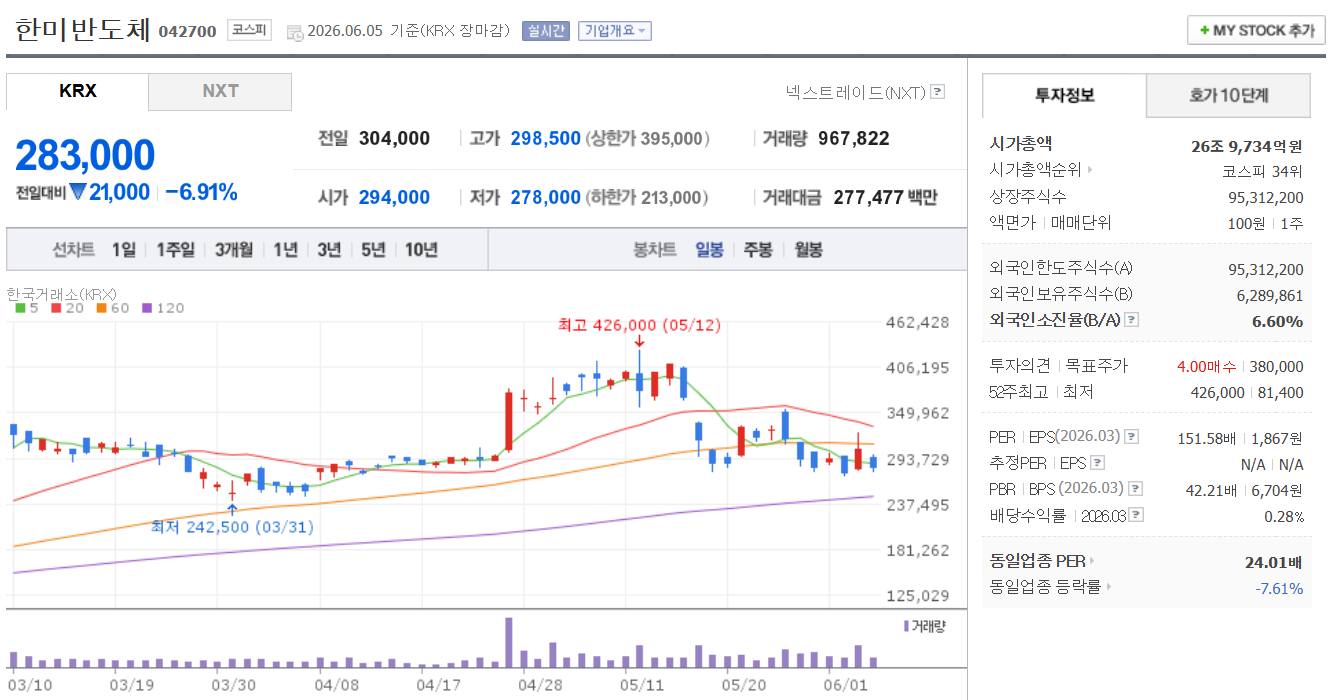Open the 호가10단계 tab

point(1228,96)
